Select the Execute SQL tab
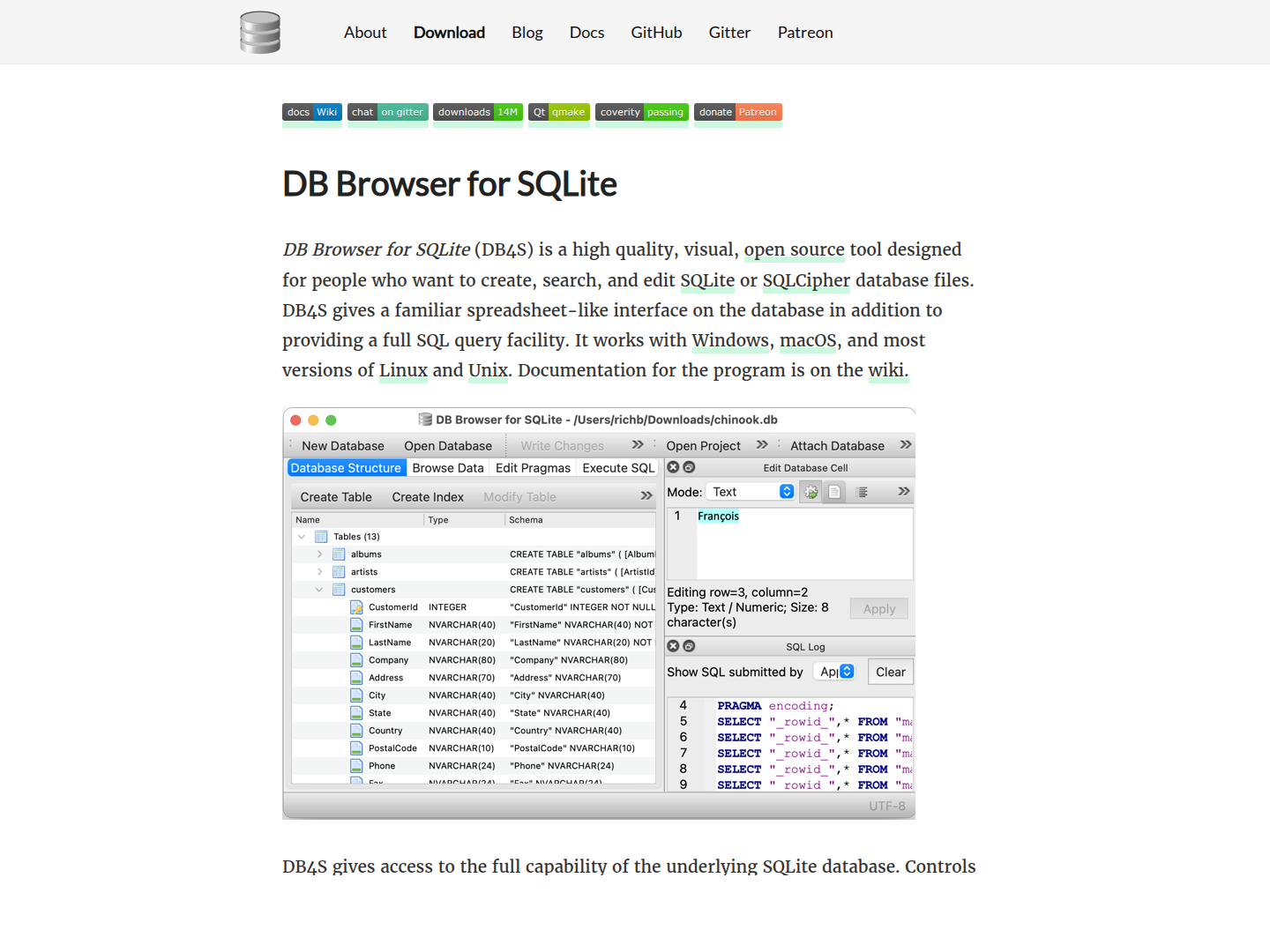Screen dimensions: 1270x952 [618, 468]
